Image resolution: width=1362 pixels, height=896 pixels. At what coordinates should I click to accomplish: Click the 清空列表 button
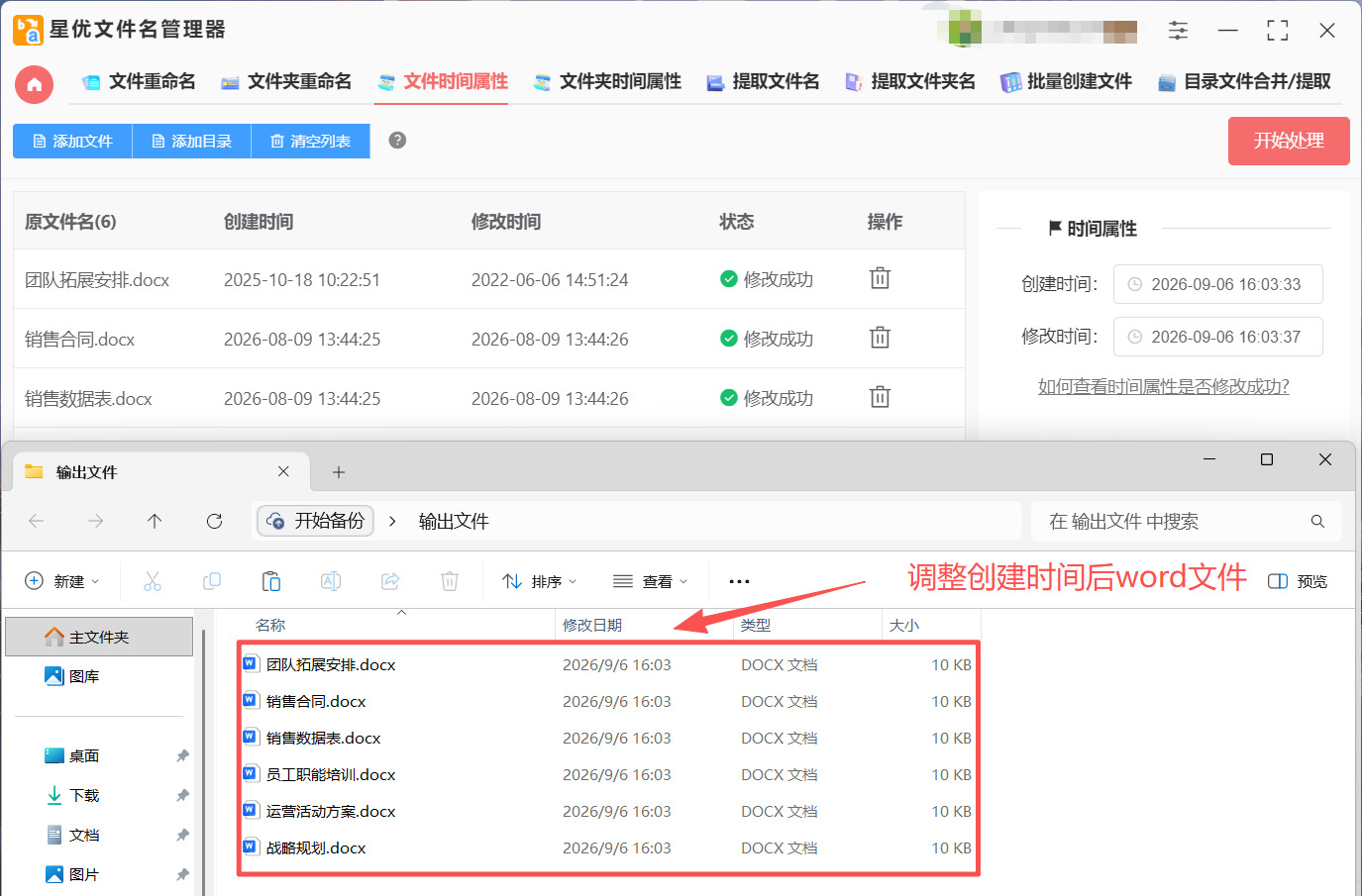[x=310, y=141]
